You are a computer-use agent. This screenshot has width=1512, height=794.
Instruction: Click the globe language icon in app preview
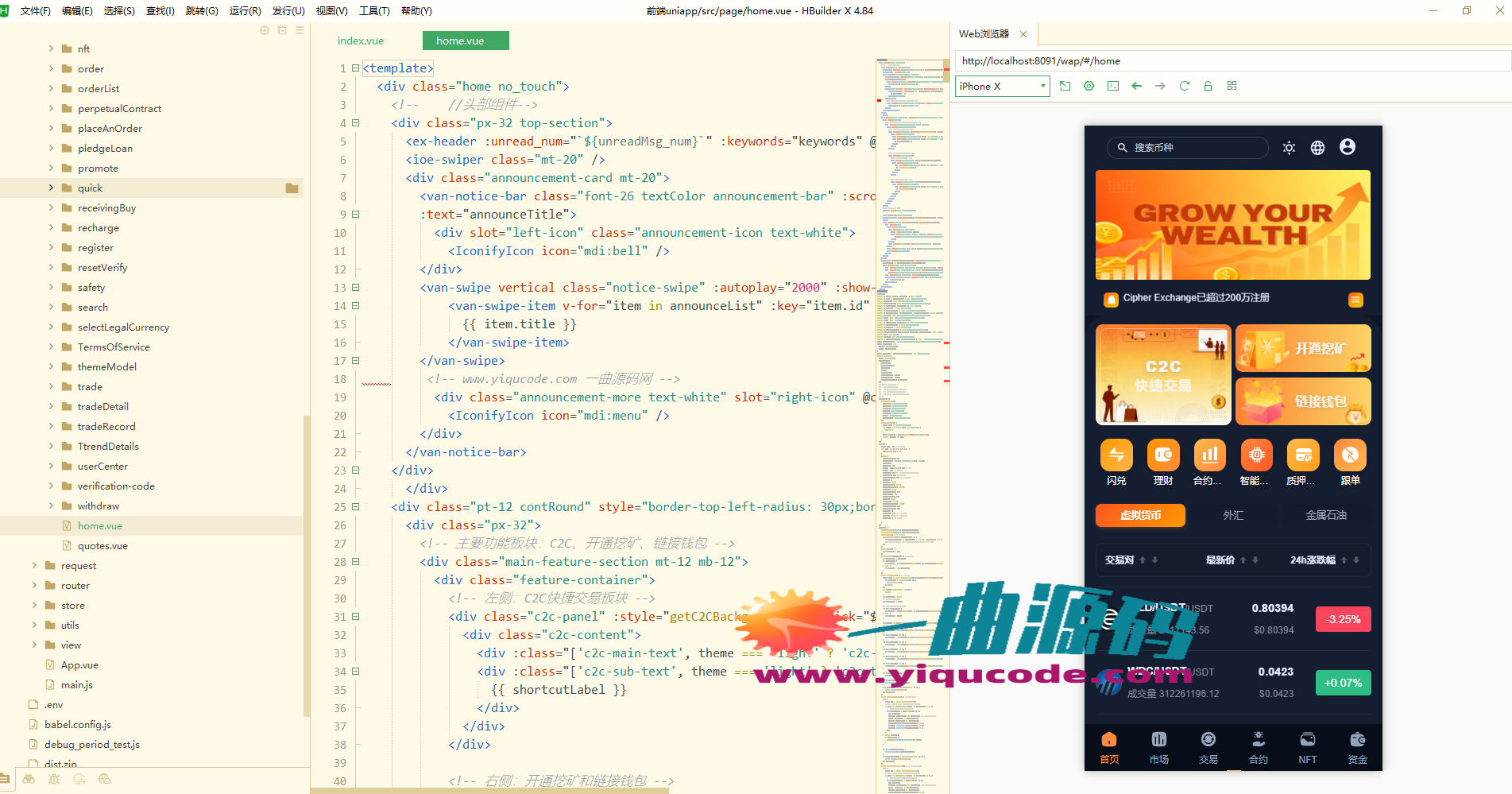(1317, 148)
